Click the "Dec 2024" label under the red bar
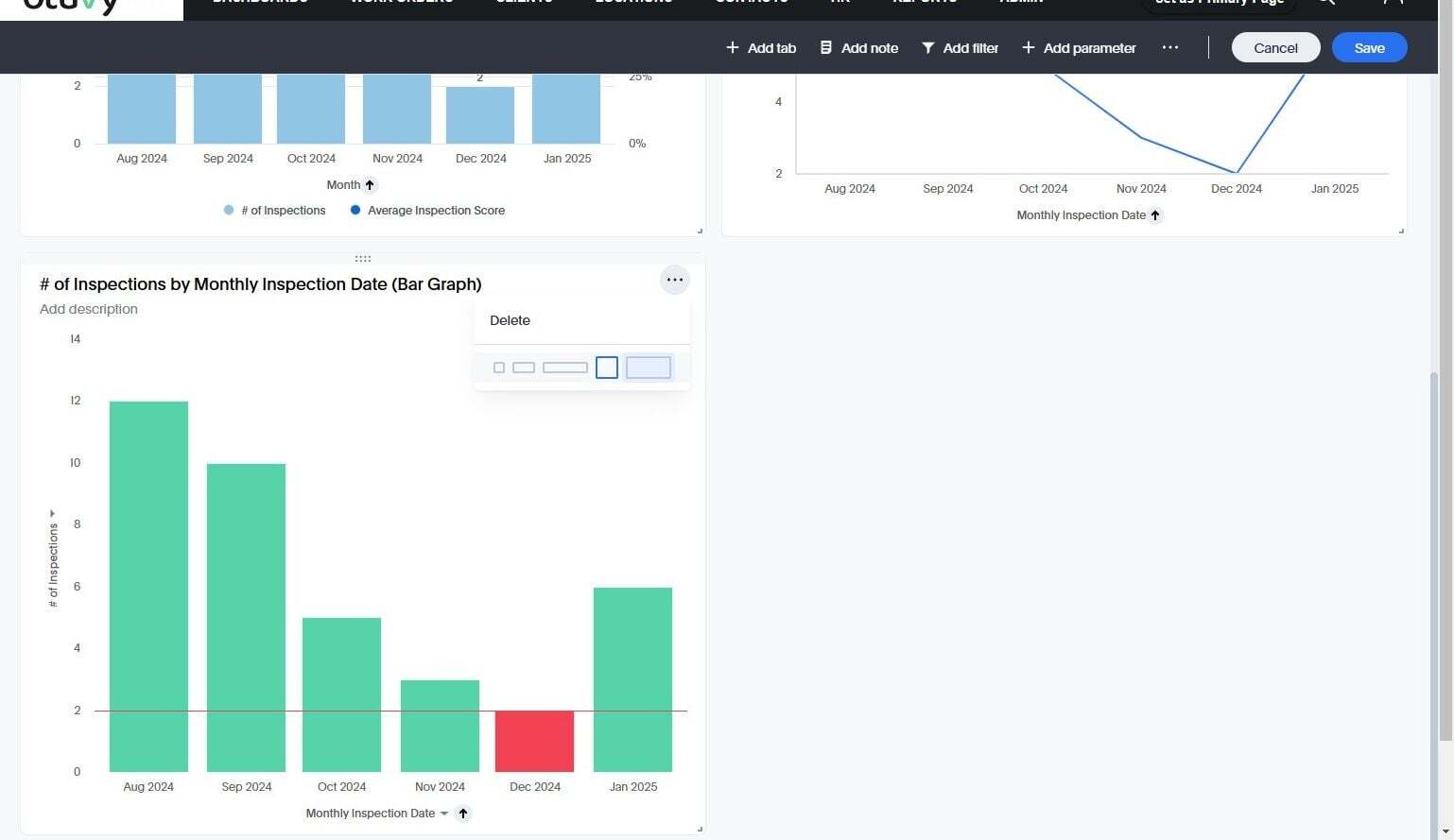The image size is (1454, 840). pyautogui.click(x=535, y=787)
